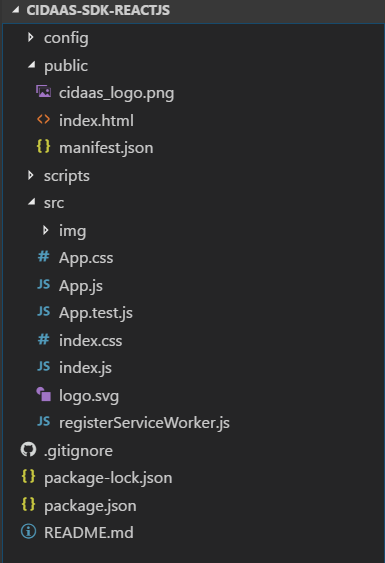Click the JS icon next to registerServiceWorker.js
The height and width of the screenshot is (563, 385).
tap(43, 422)
